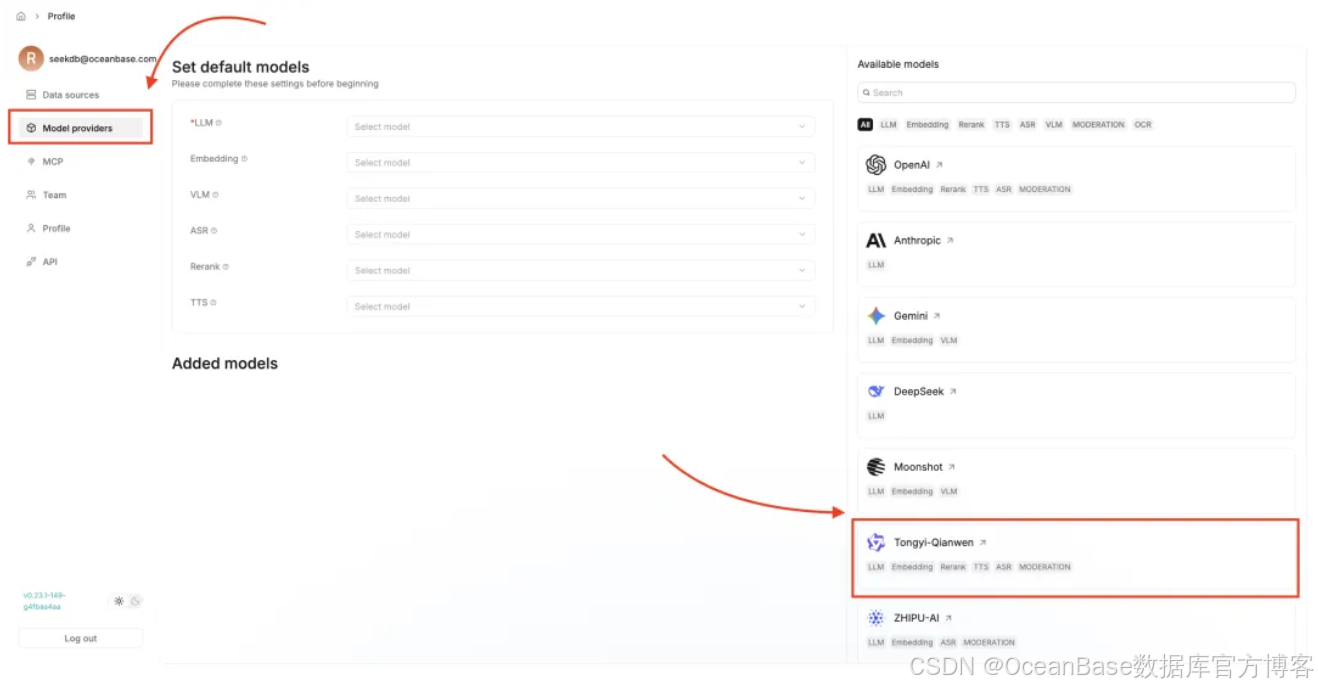This screenshot has width=1318, height=688.
Task: Click the OpenAI logo icon
Action: 876,165
